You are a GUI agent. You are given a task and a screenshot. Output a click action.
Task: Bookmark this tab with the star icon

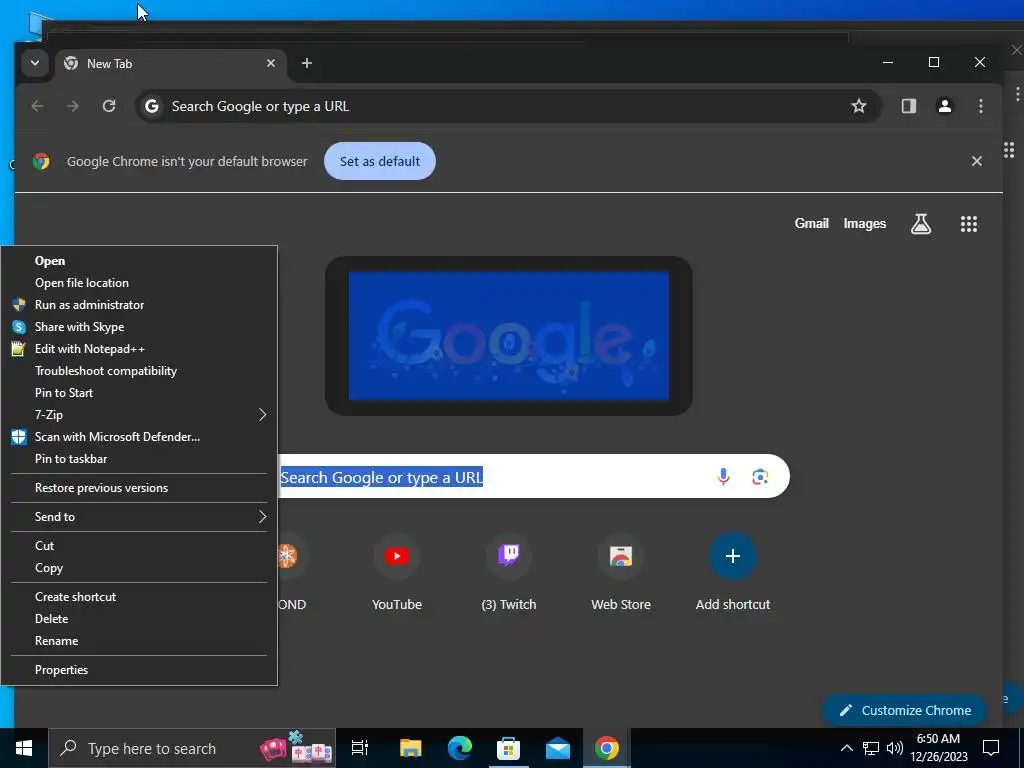point(859,106)
